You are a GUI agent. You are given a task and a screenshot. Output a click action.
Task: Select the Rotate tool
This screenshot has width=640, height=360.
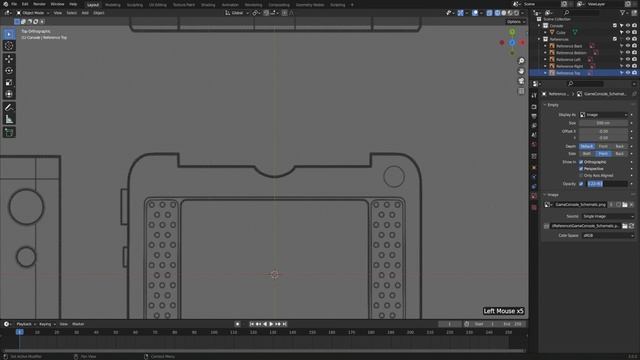[9, 71]
